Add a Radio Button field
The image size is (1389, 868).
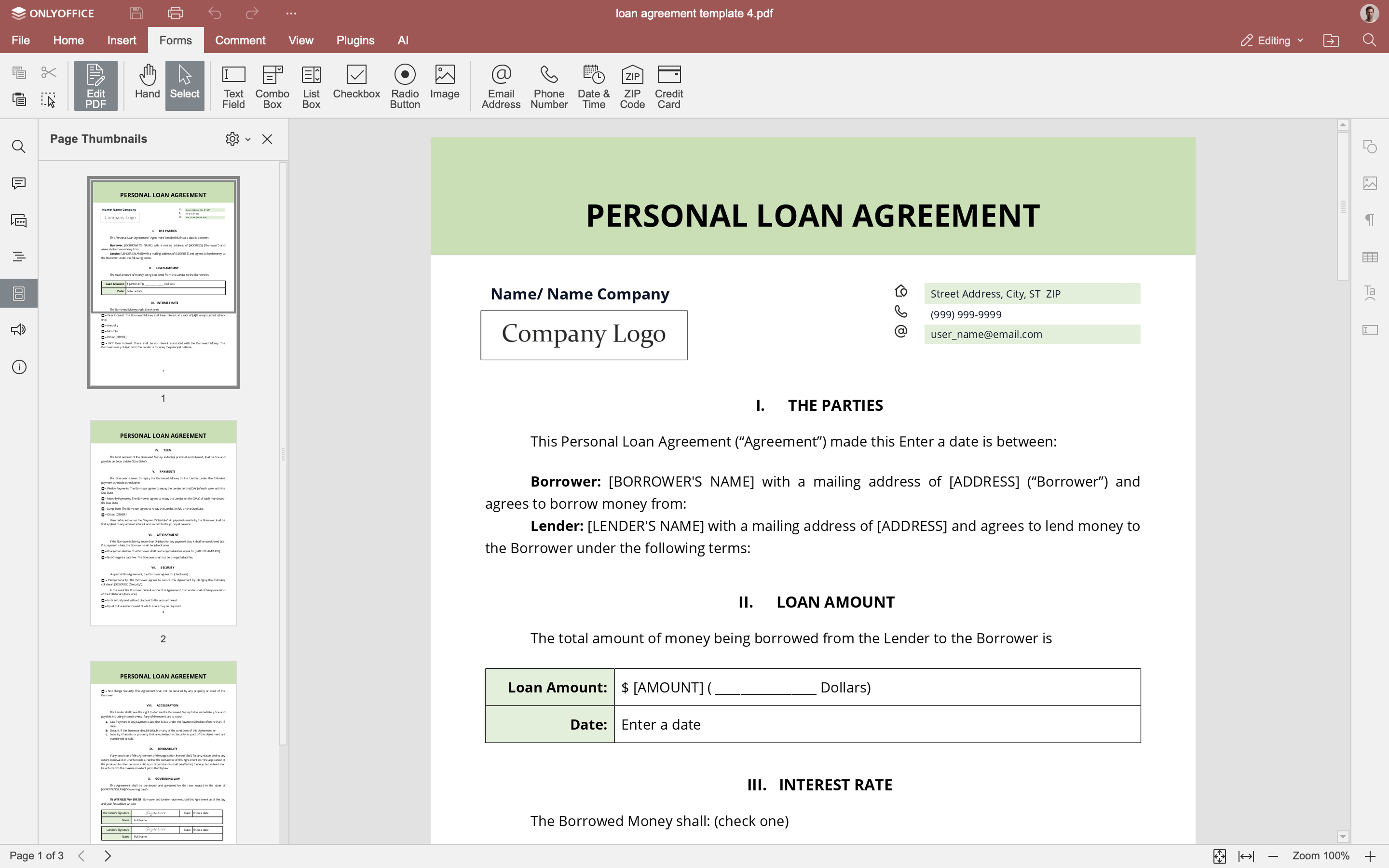(405, 86)
